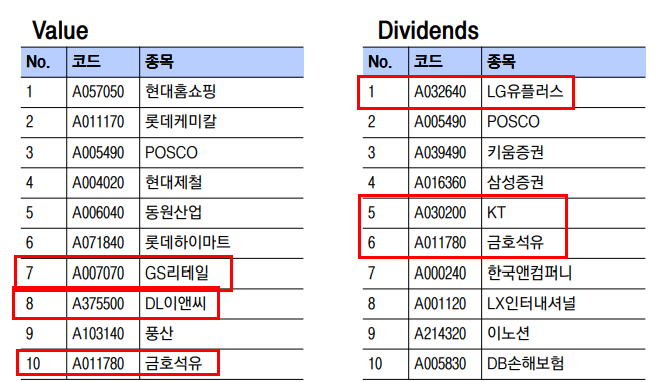Viewport: 659px width, 382px height.
Task: Select the stock name LG유플러스
Action: coord(525,92)
